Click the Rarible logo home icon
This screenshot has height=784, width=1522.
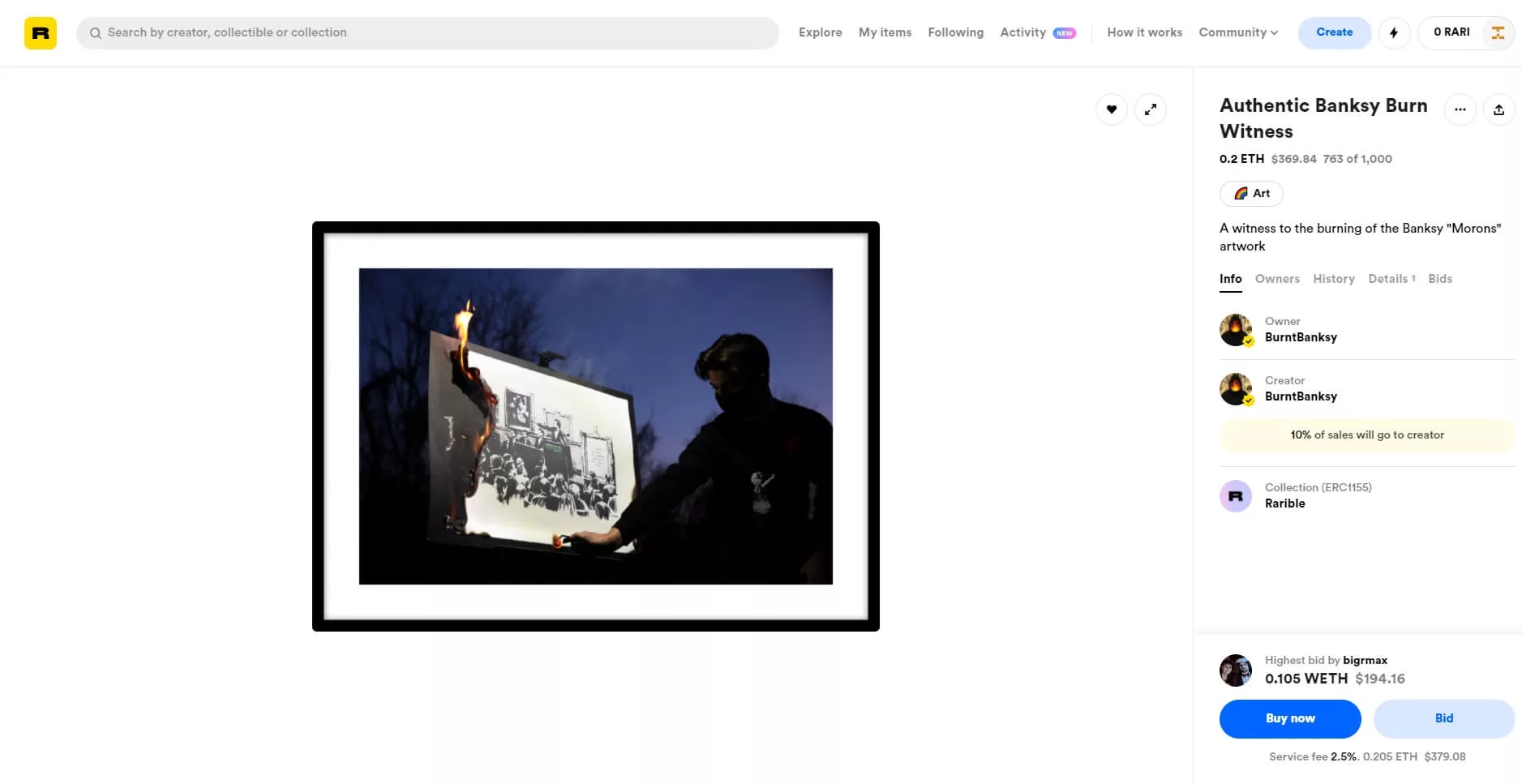click(x=41, y=33)
